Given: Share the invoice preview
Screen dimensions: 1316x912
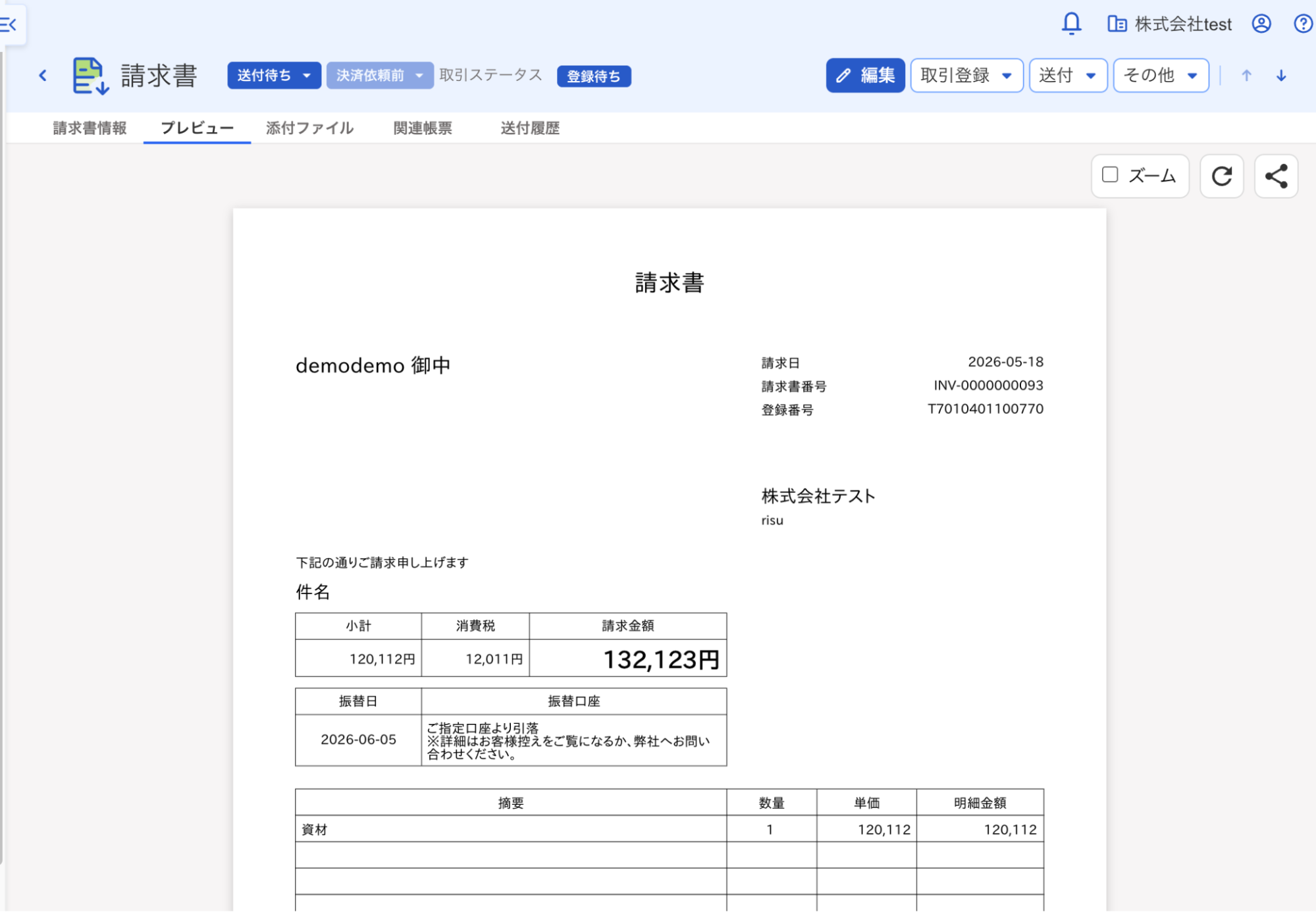Looking at the screenshot, I should tap(1276, 176).
